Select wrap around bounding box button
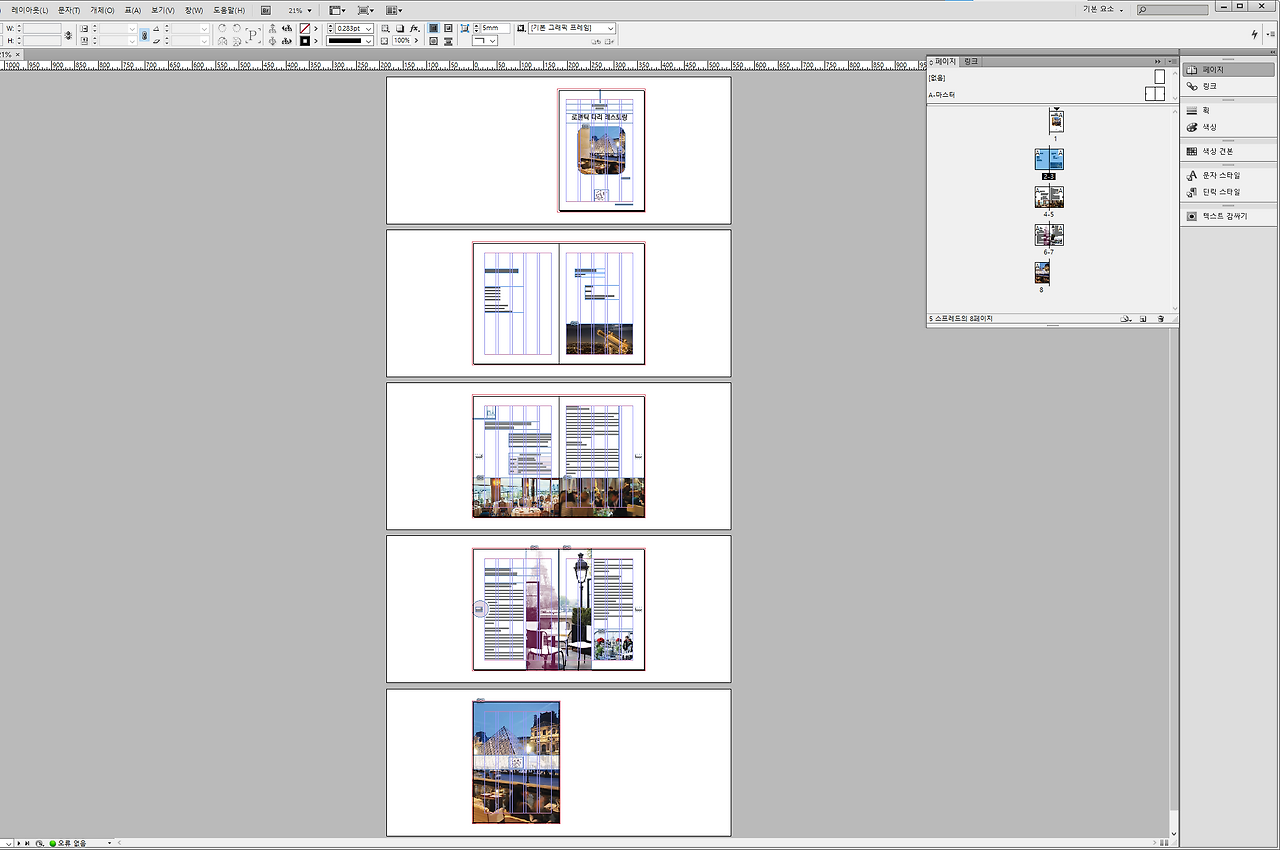The height and width of the screenshot is (850, 1280). click(x=448, y=29)
